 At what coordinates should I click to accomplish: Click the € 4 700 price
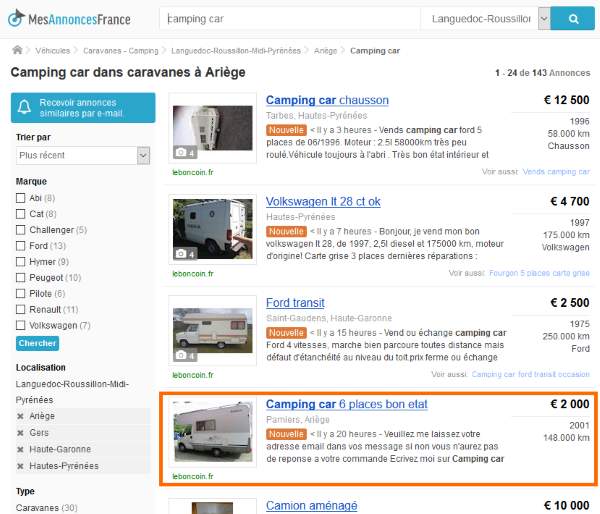pyautogui.click(x=569, y=201)
